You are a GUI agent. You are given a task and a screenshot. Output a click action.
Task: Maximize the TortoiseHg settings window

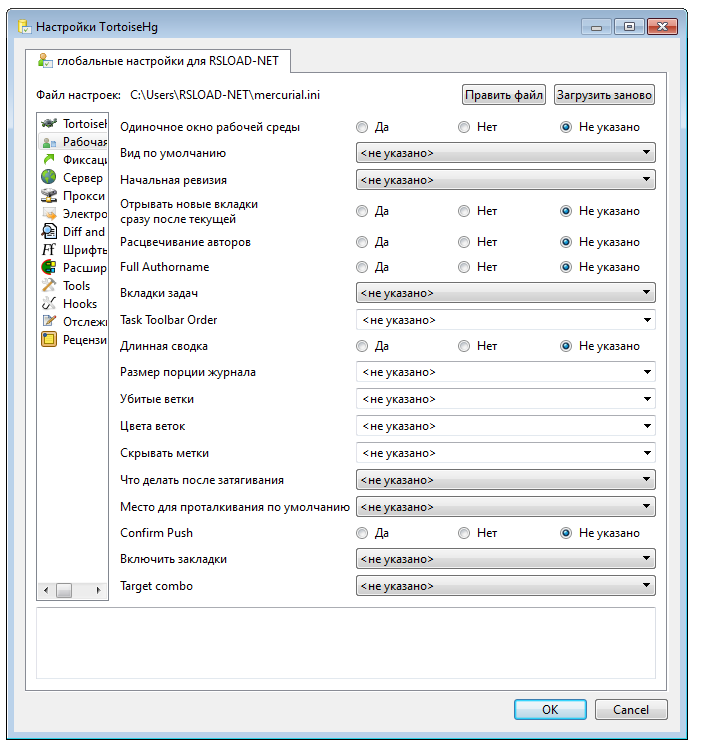(x=629, y=27)
